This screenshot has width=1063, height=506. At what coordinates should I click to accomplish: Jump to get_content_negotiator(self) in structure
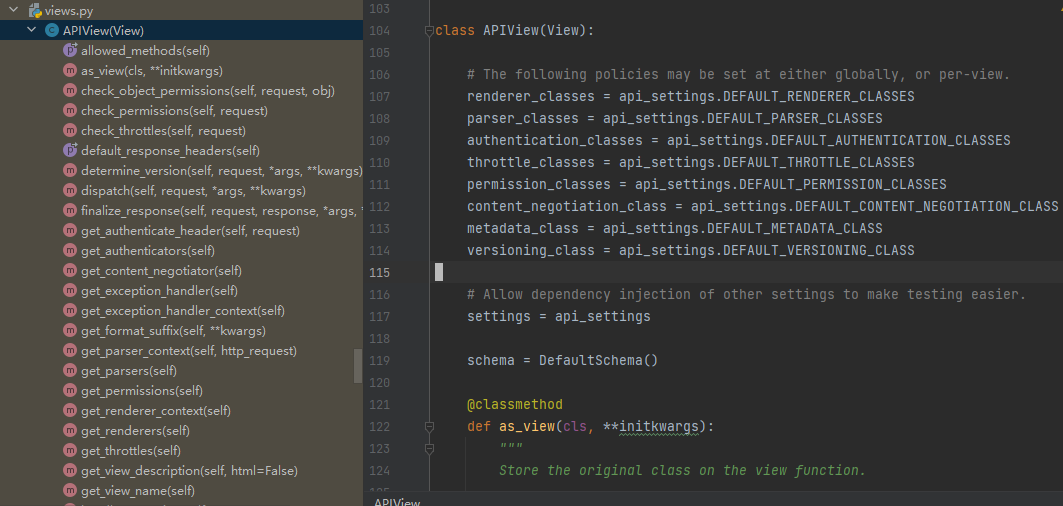161,271
